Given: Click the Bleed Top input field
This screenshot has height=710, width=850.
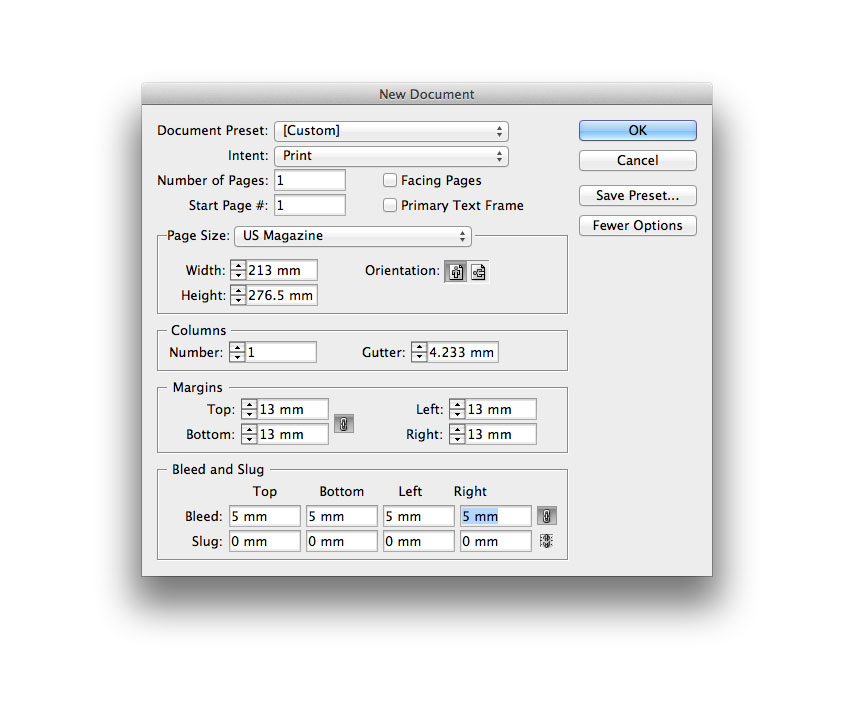Looking at the screenshot, I should tap(264, 516).
